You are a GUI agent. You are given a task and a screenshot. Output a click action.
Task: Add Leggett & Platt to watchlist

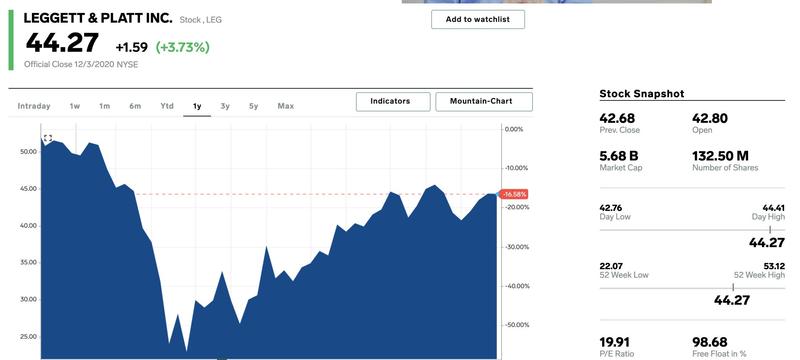click(x=478, y=19)
